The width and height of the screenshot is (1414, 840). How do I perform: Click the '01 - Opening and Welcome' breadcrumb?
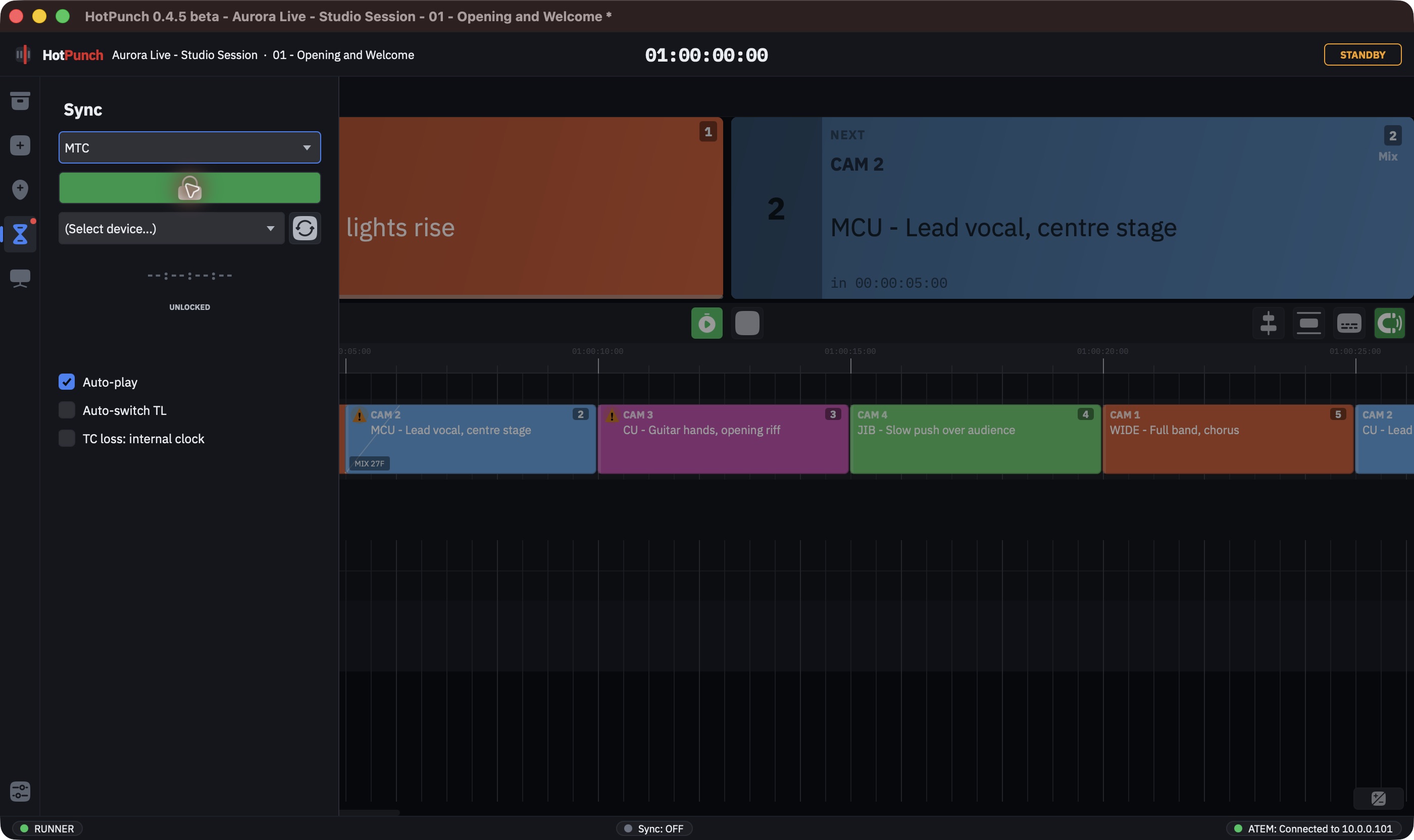click(x=343, y=55)
